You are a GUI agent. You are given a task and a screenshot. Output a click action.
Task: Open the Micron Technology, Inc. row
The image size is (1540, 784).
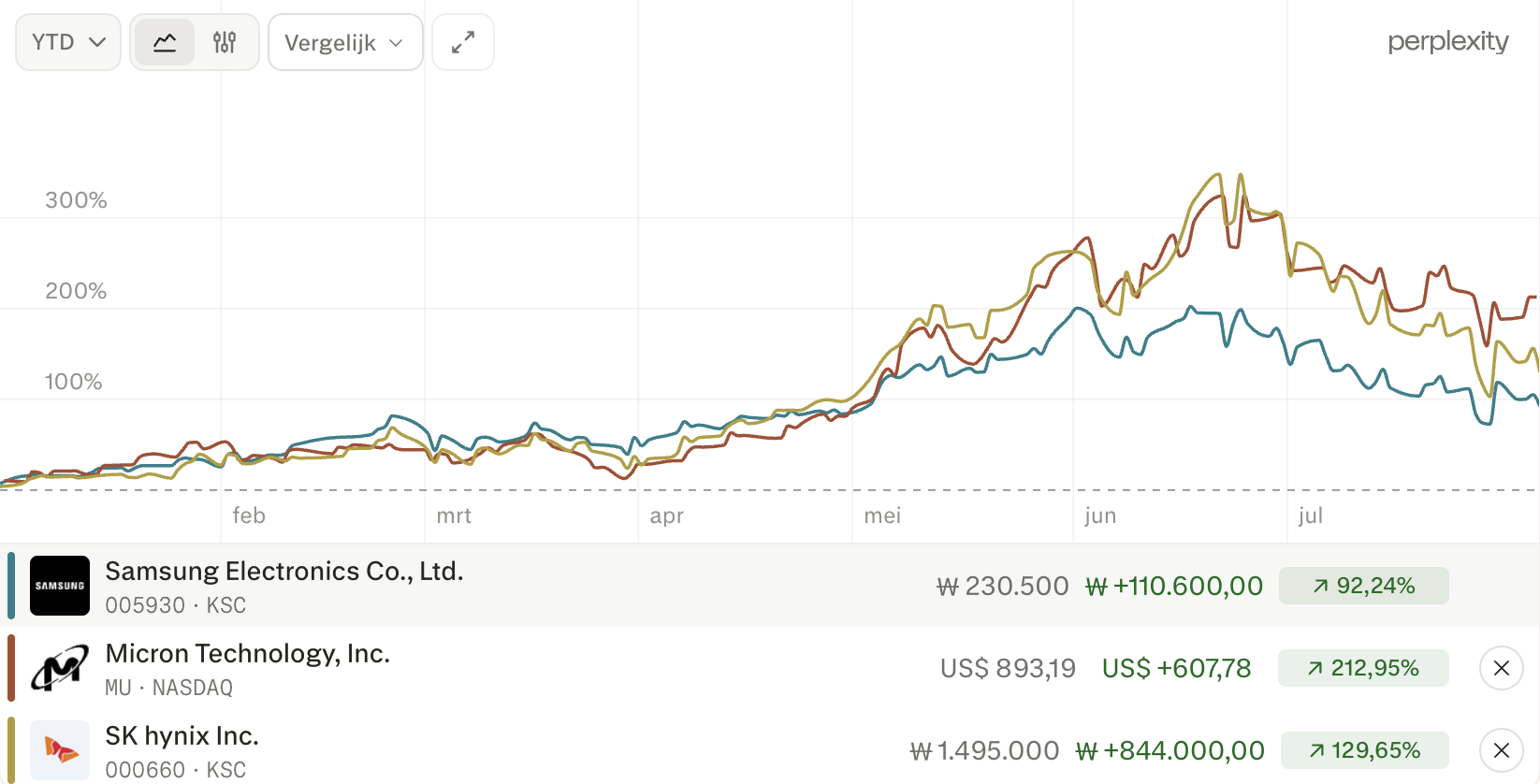(x=770, y=668)
